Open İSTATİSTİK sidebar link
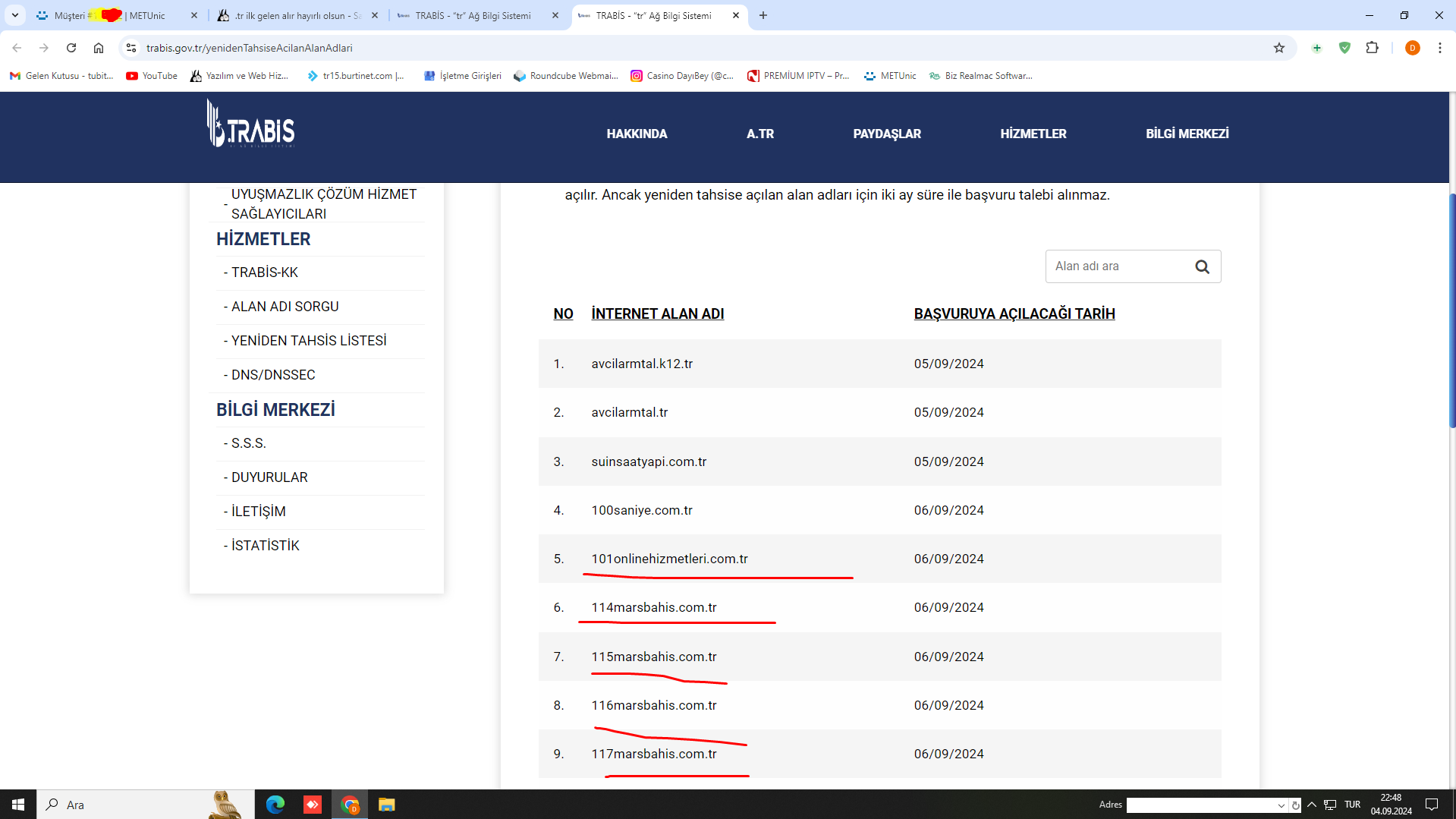The width and height of the screenshot is (1456, 819). click(x=266, y=546)
